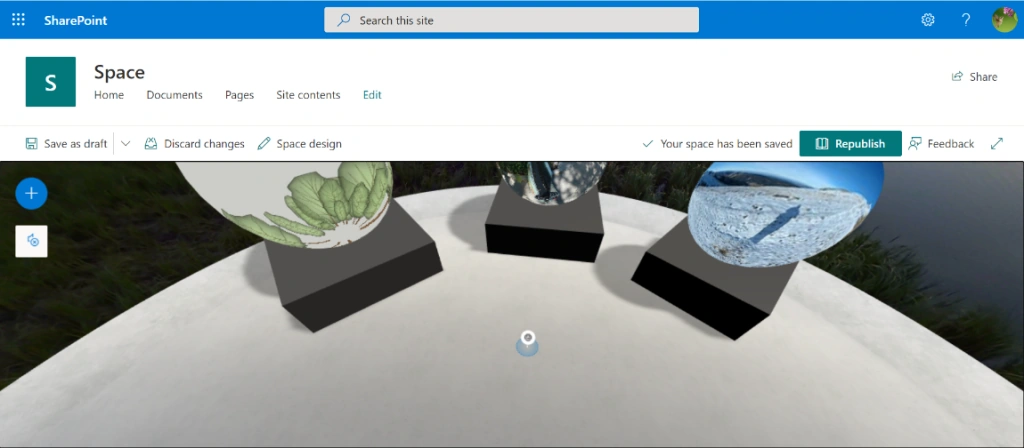This screenshot has width=1024, height=448.
Task: Open the user profile avatar
Action: [x=1004, y=20]
